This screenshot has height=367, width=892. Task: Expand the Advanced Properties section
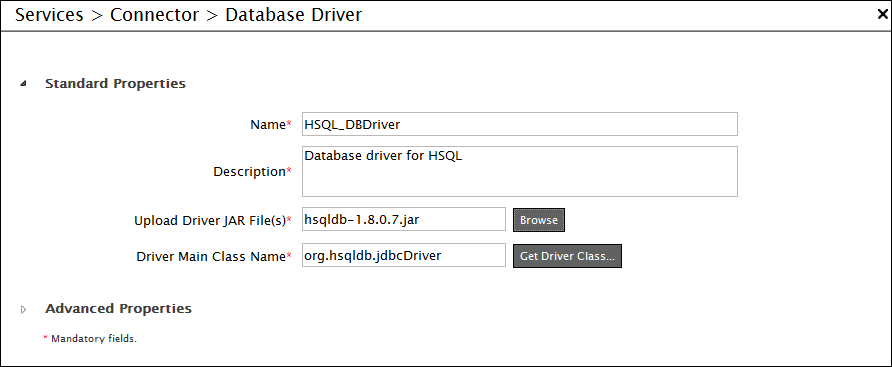[x=23, y=310]
